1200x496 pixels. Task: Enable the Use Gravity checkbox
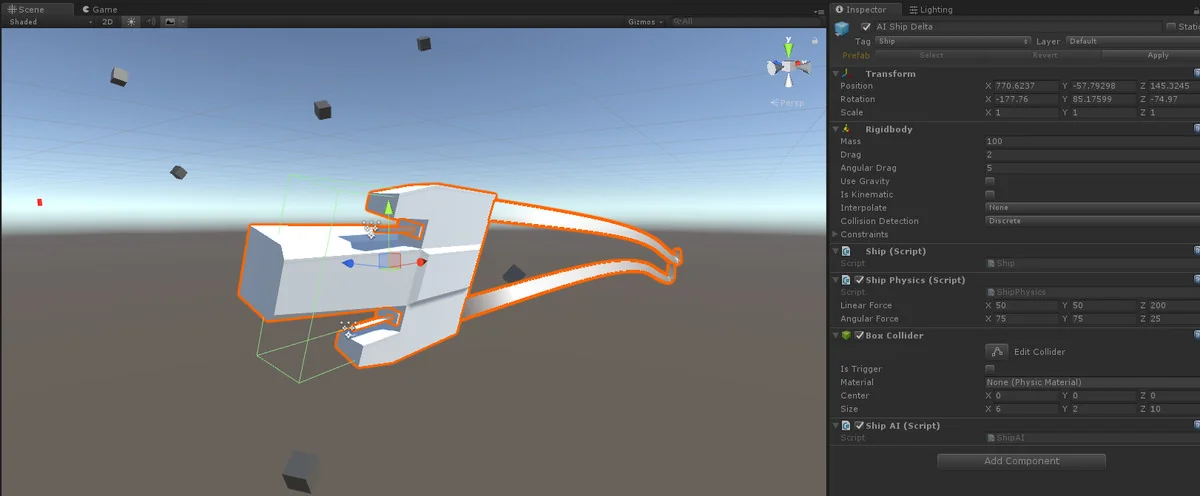(x=990, y=181)
